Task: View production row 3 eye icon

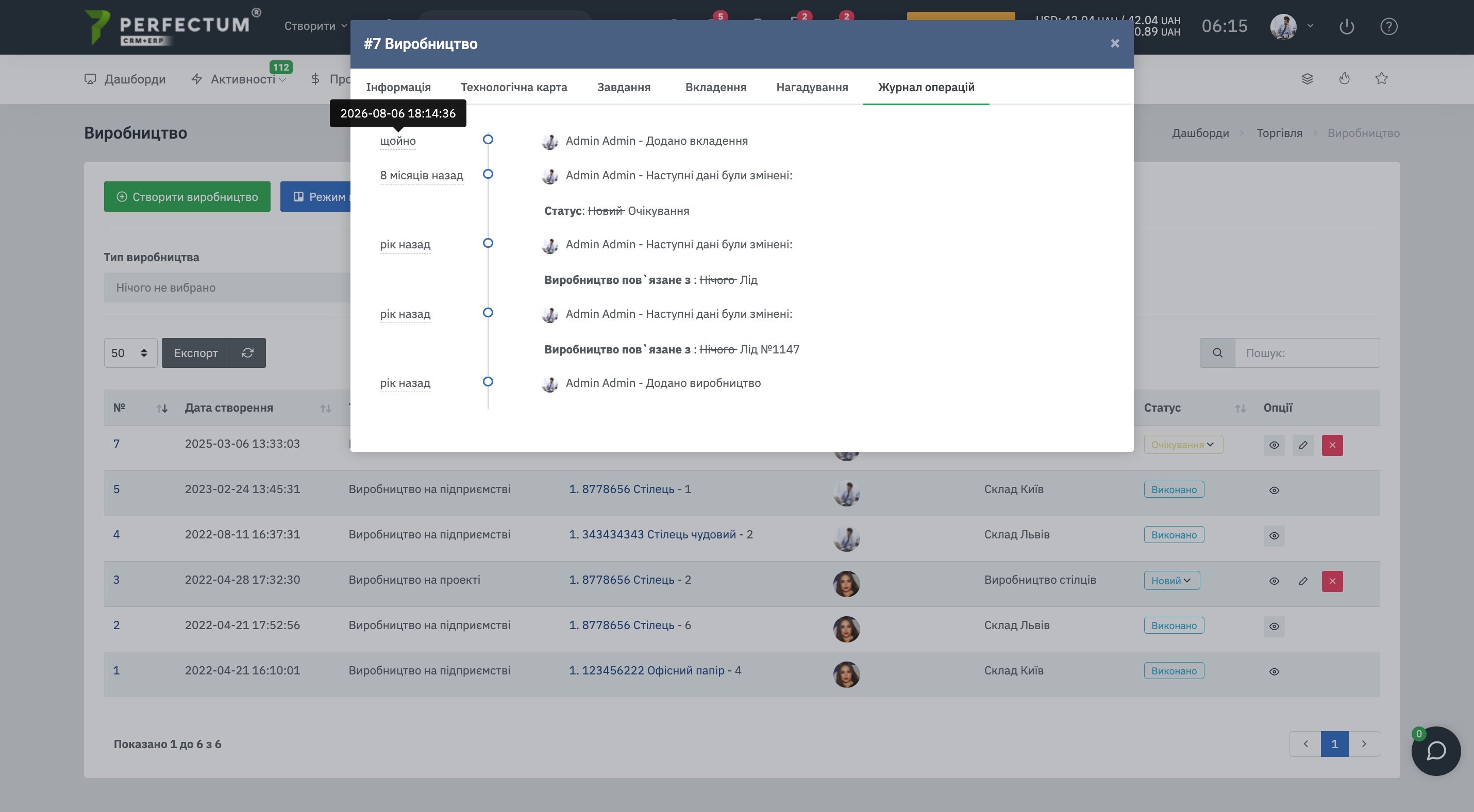Action: coord(1274,581)
